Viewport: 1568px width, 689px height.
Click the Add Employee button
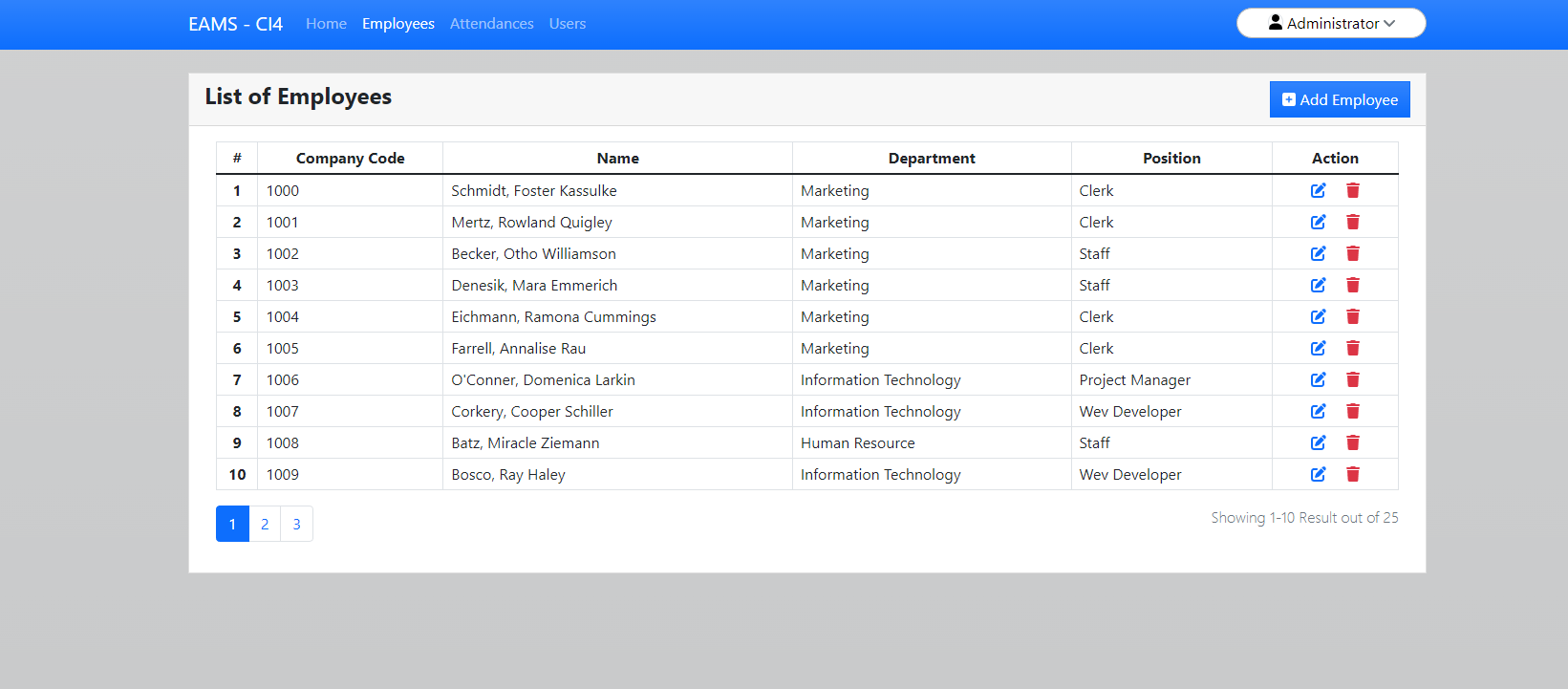[1340, 99]
